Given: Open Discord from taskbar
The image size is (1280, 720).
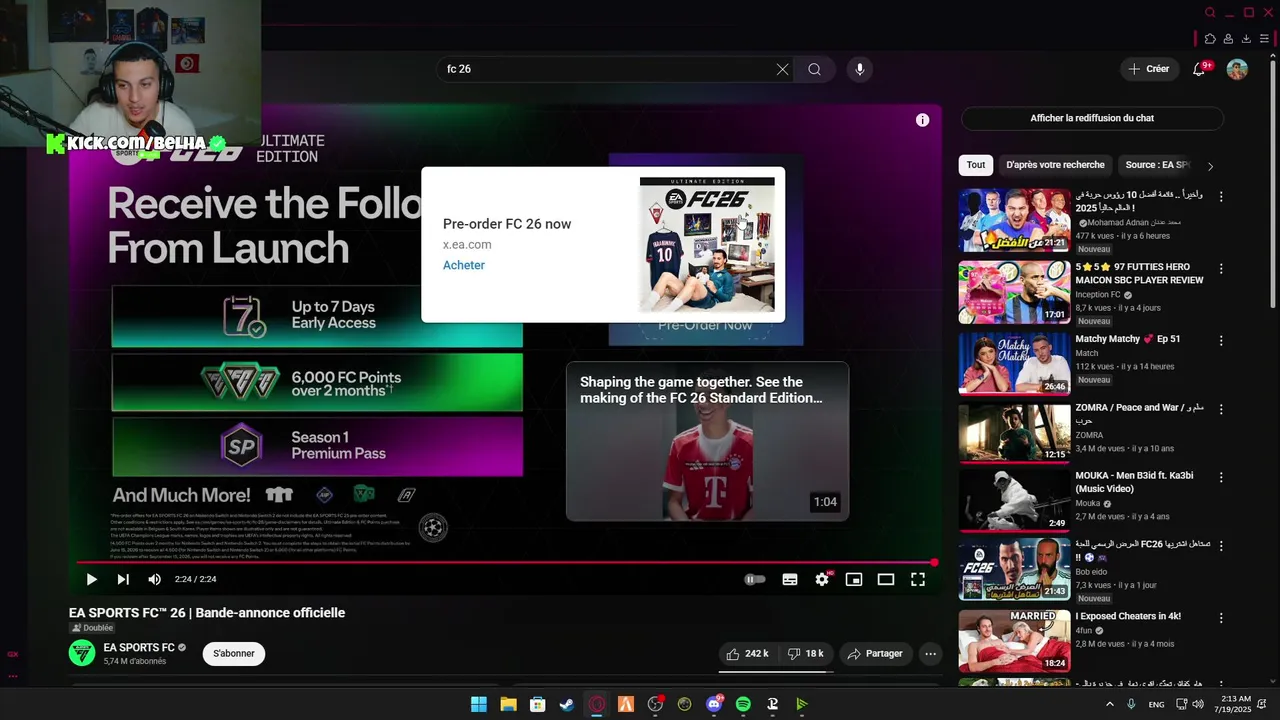Looking at the screenshot, I should pos(714,704).
